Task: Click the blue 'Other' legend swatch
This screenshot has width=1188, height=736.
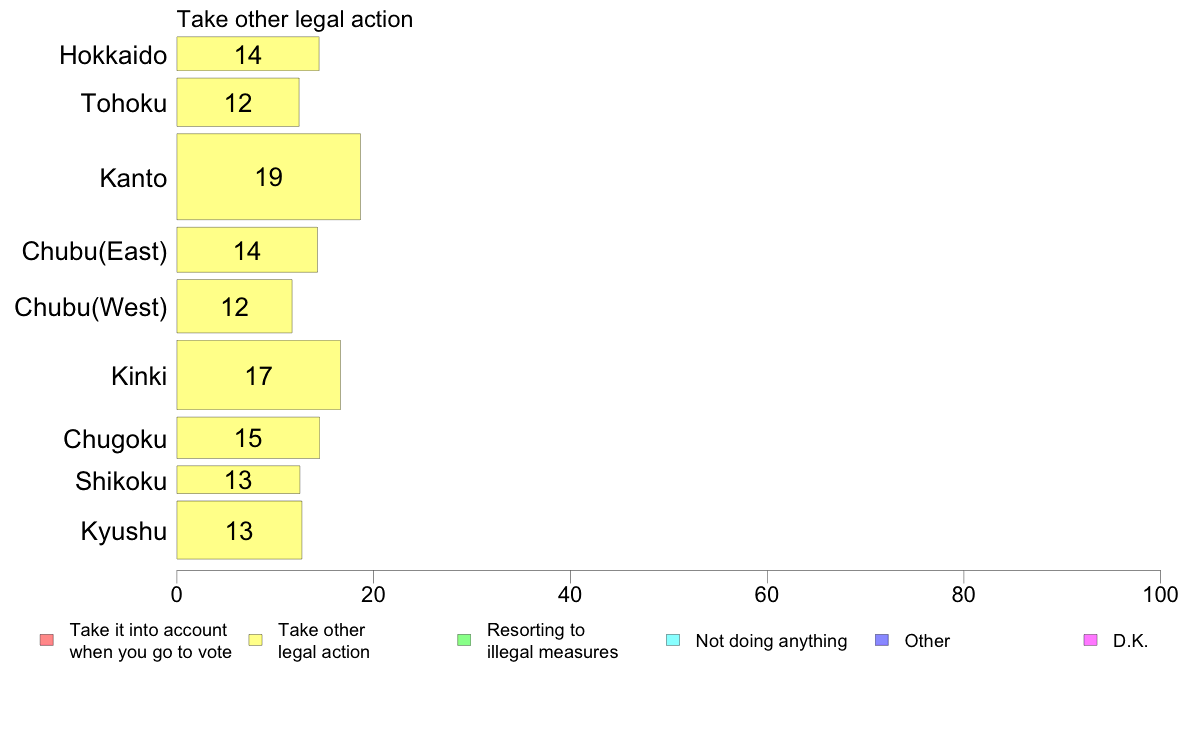Action: coord(882,640)
